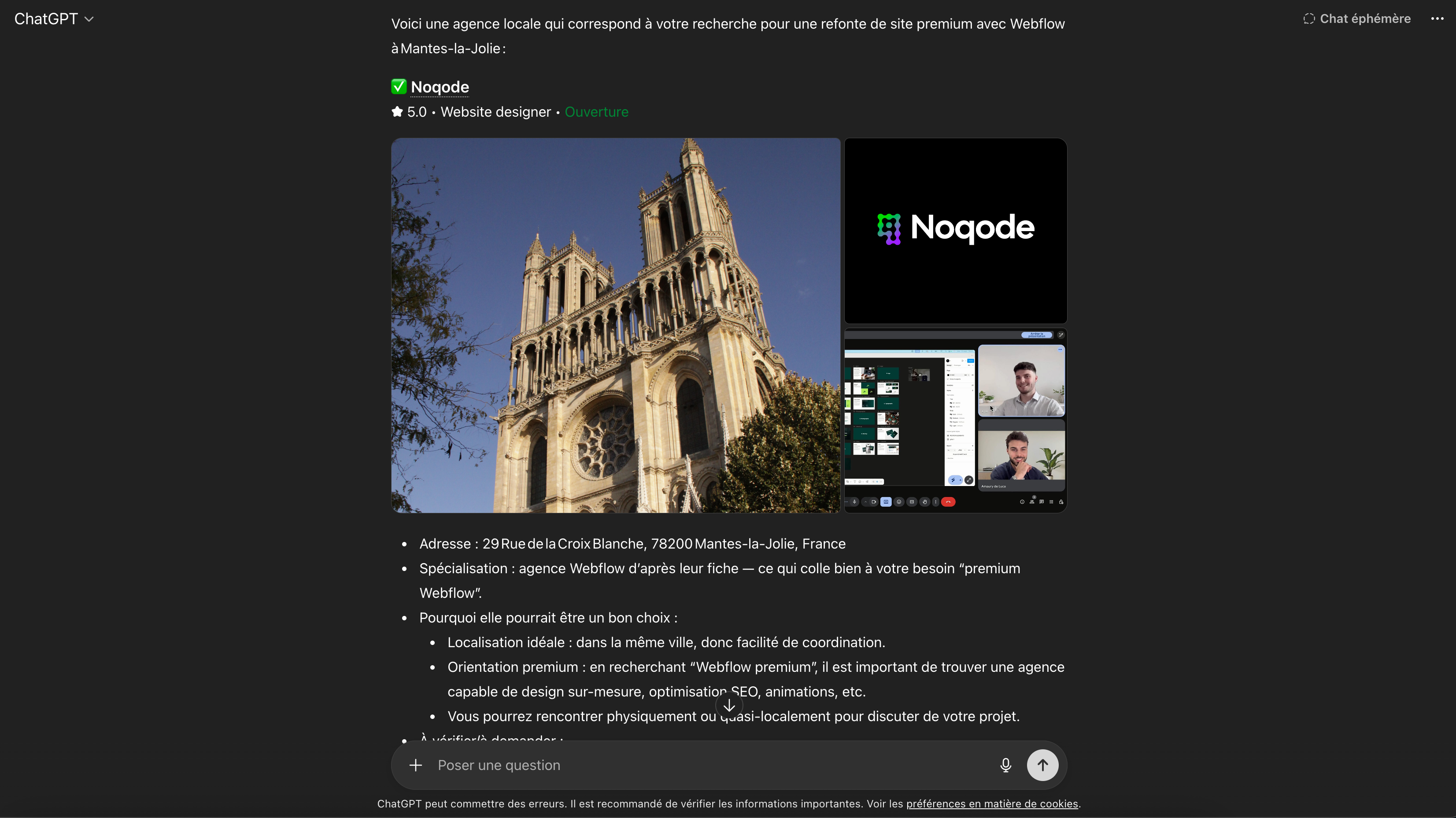Click the scroll-to-bottom arrow
The height and width of the screenshot is (818, 1456).
point(728,704)
